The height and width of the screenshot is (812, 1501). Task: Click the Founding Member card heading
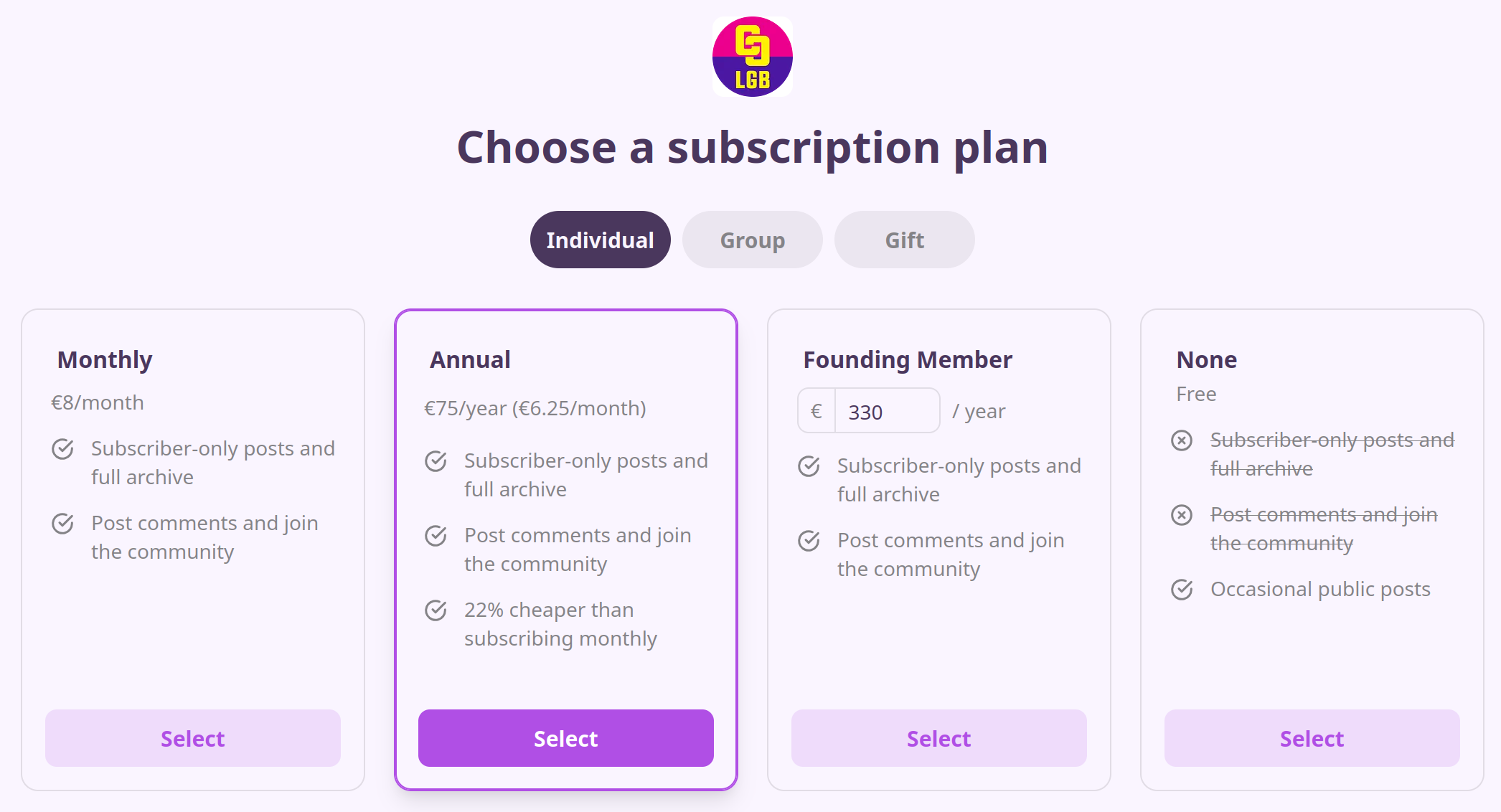(x=908, y=359)
